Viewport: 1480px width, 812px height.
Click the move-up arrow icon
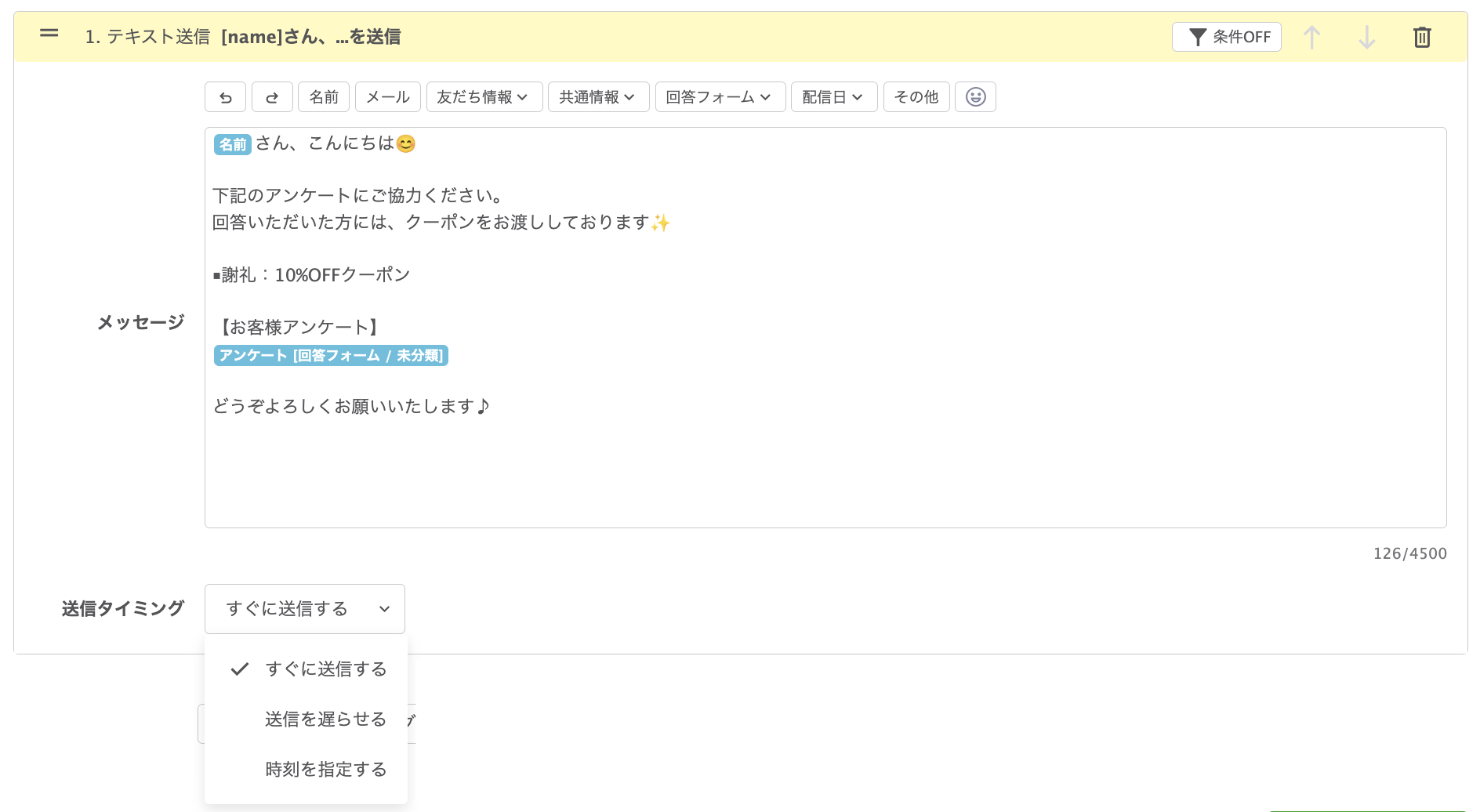(1311, 36)
